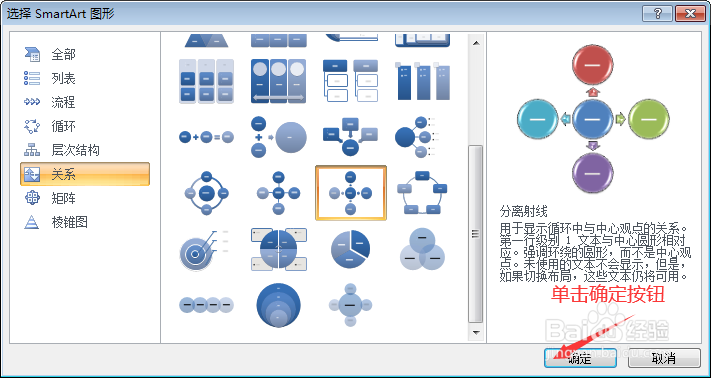Choose the converging boxes to circle layout

click(x=351, y=137)
